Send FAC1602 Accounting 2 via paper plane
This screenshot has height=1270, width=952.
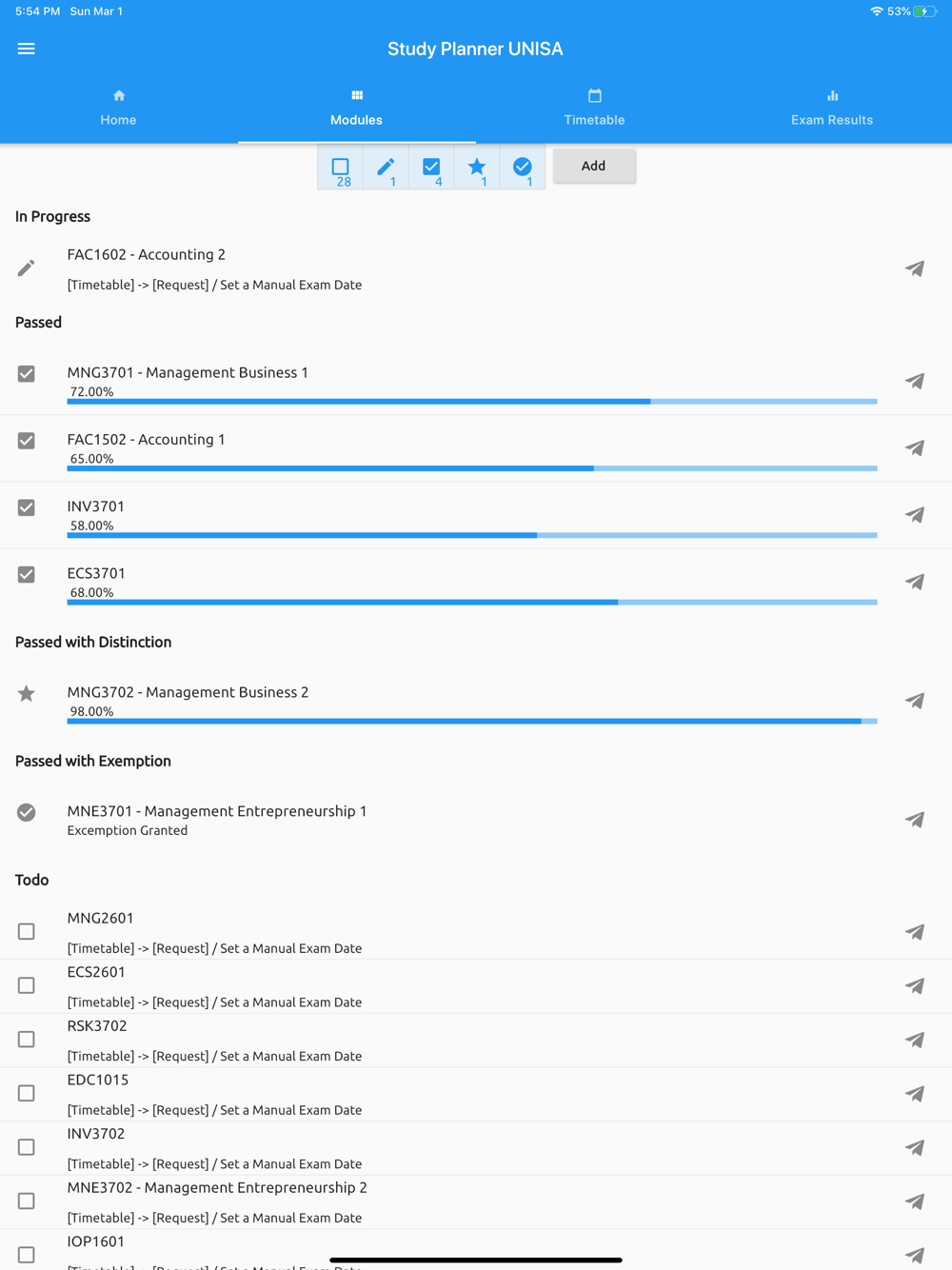click(x=915, y=268)
